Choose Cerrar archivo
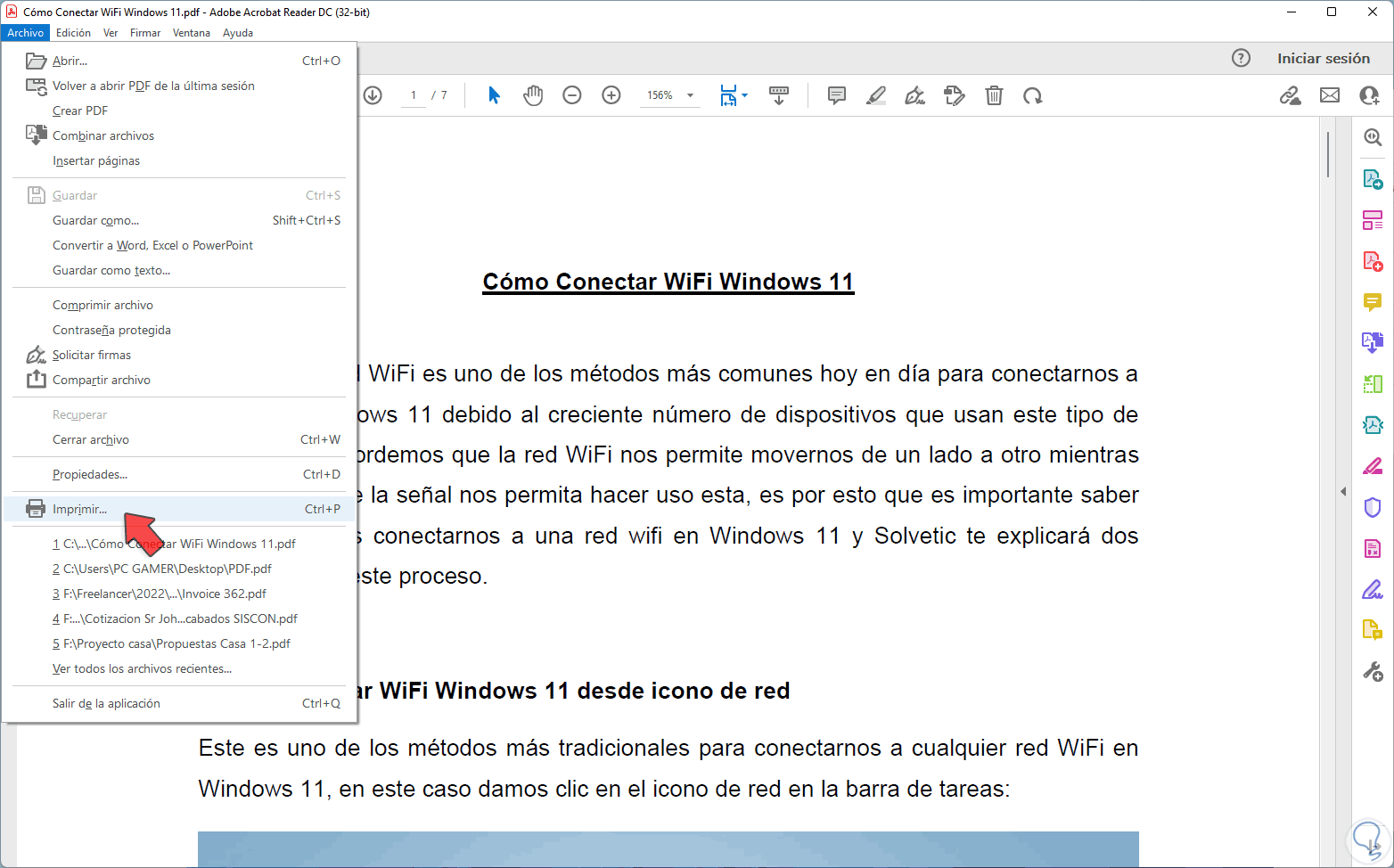Image resolution: width=1394 pixels, height=868 pixels. click(179, 439)
